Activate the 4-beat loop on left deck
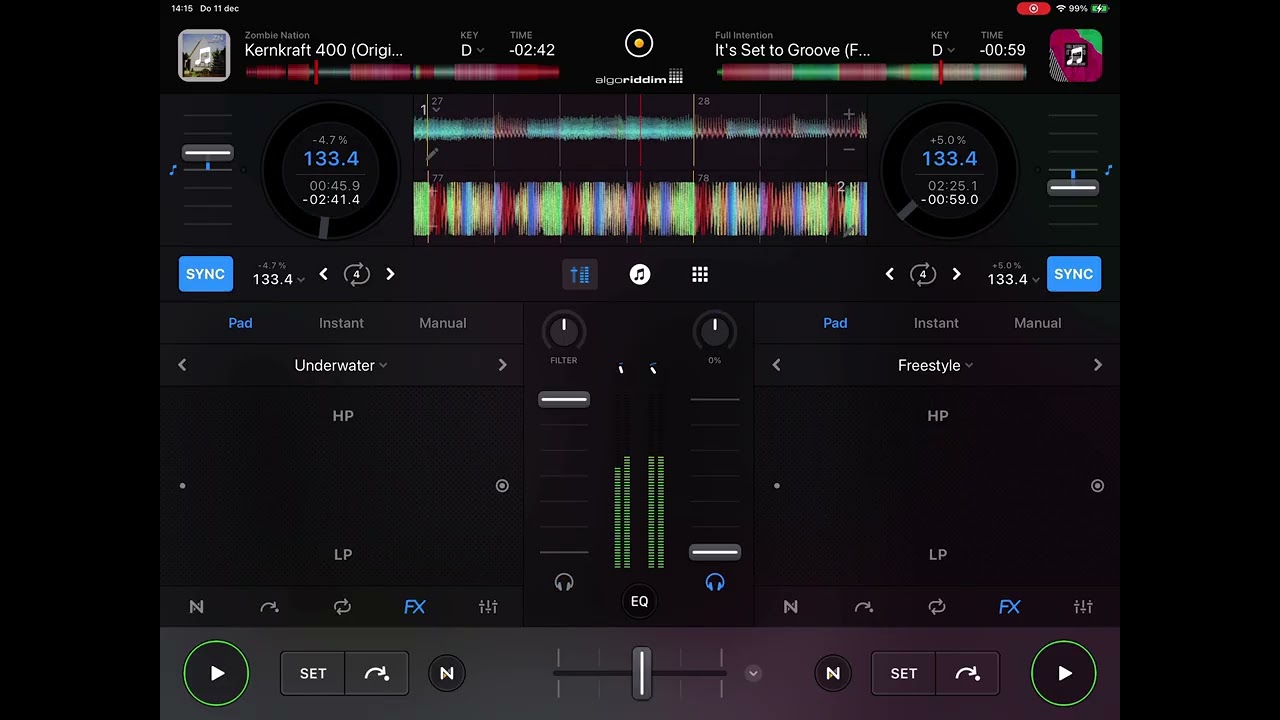Image resolution: width=1280 pixels, height=720 pixels. tap(357, 274)
